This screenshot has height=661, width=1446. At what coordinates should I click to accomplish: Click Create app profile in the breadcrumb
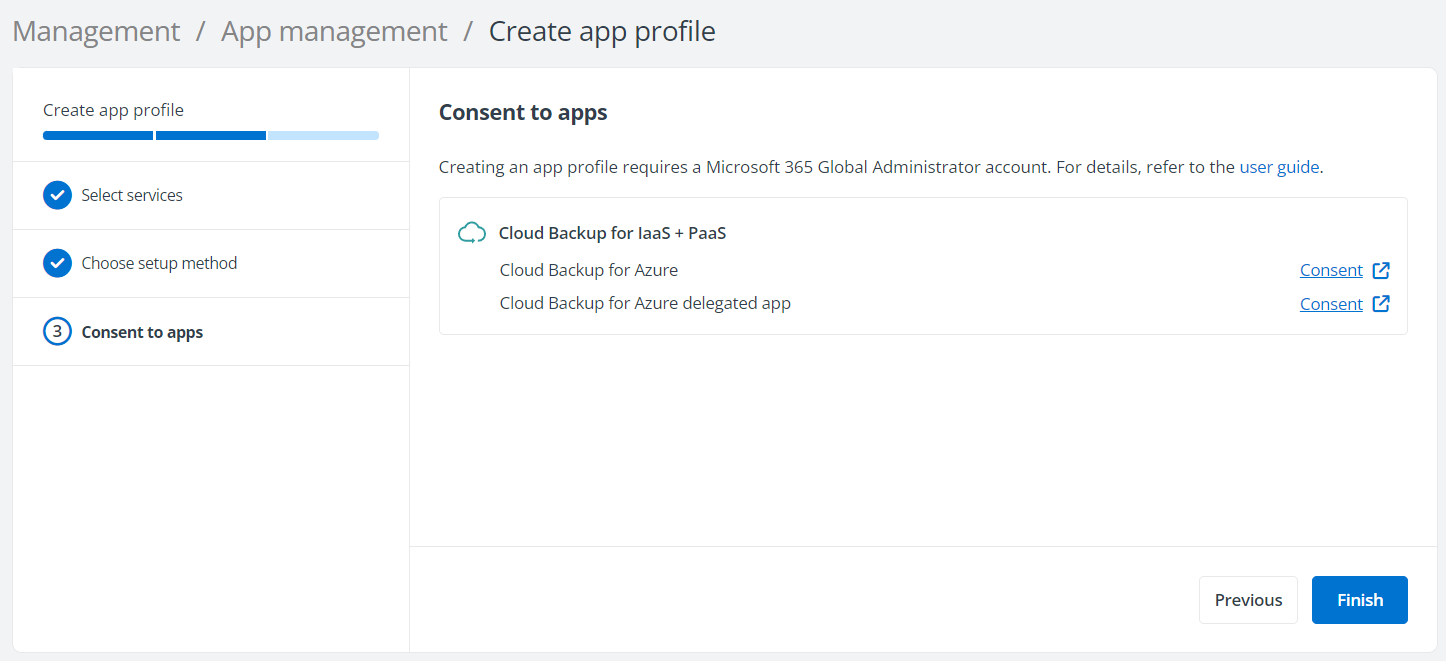click(602, 31)
